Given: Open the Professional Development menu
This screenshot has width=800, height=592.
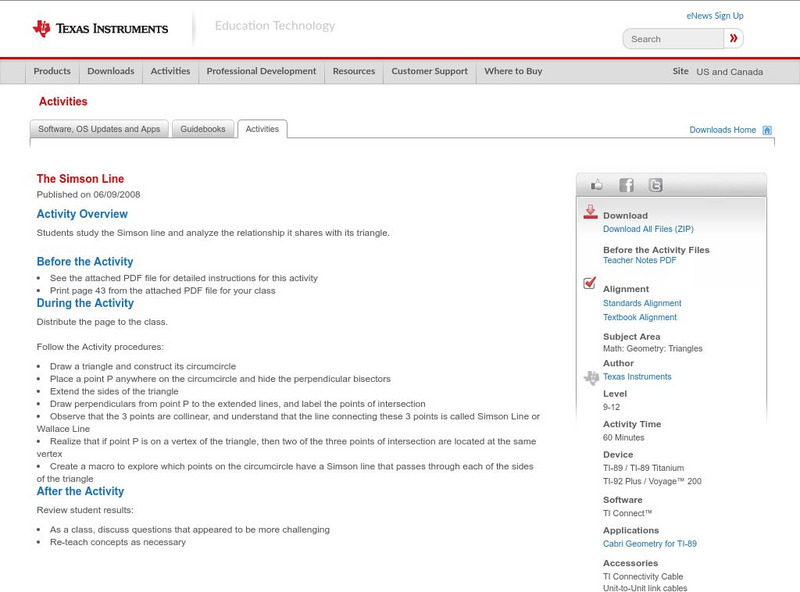Looking at the screenshot, I should point(261,71).
